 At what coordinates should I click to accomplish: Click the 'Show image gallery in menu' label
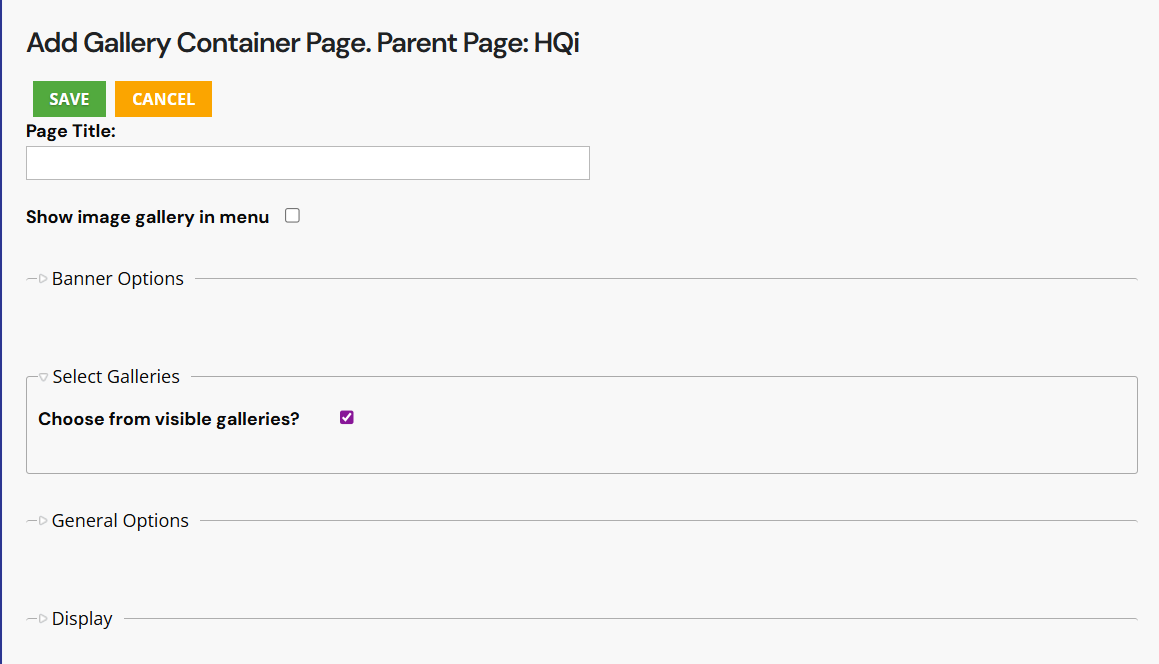coord(148,217)
